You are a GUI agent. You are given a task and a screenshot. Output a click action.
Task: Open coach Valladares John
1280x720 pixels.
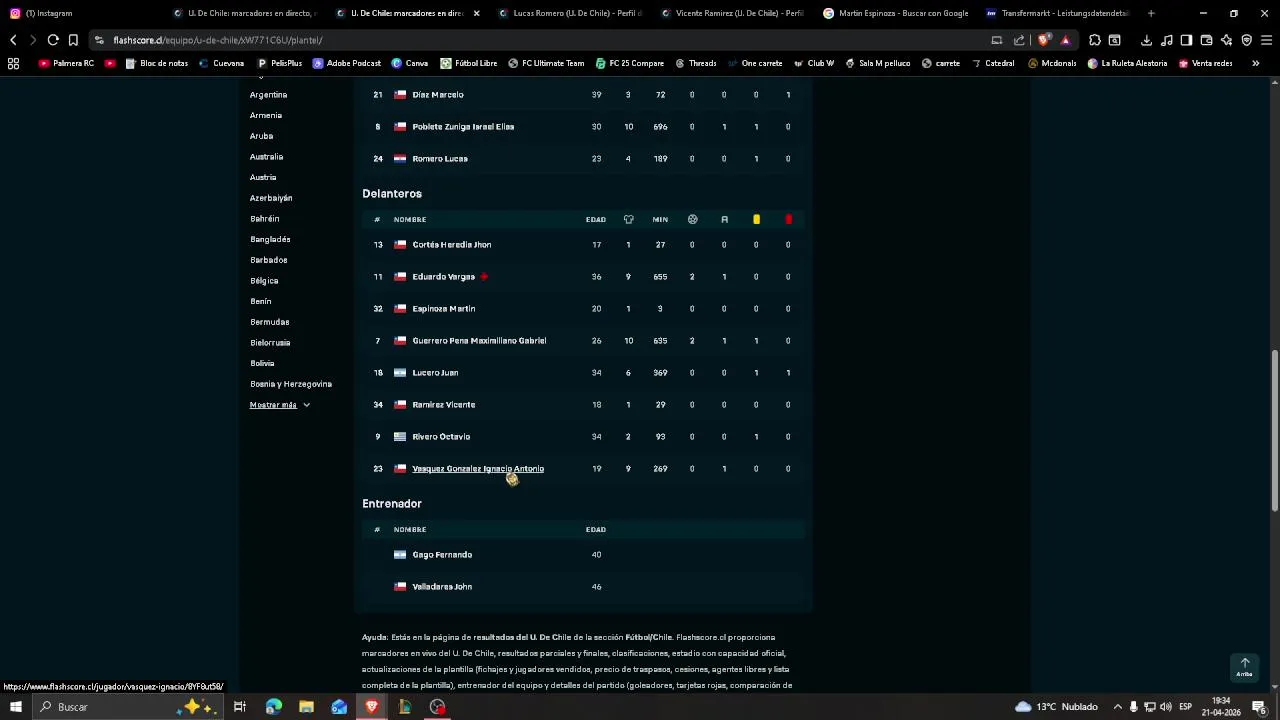click(442, 587)
